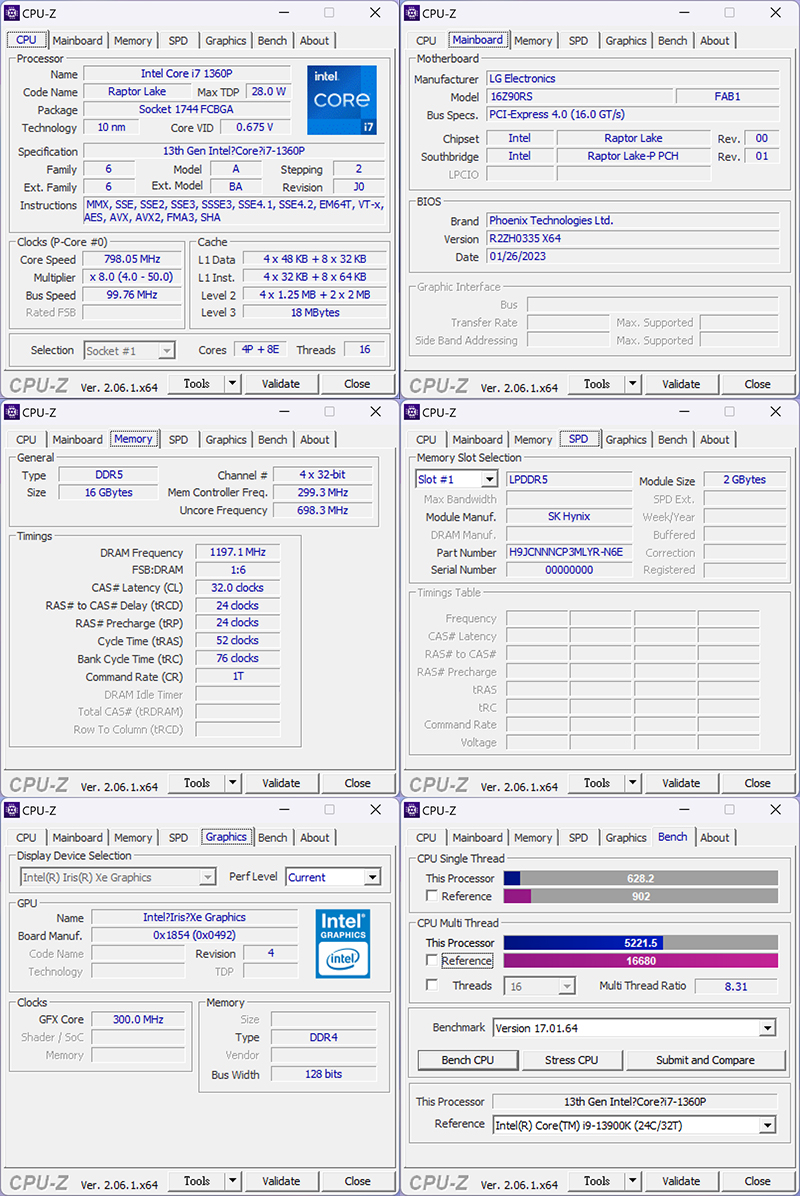This screenshot has width=800, height=1196.
Task: Select the CPU tab in the Graphics window
Action: pyautogui.click(x=26, y=838)
